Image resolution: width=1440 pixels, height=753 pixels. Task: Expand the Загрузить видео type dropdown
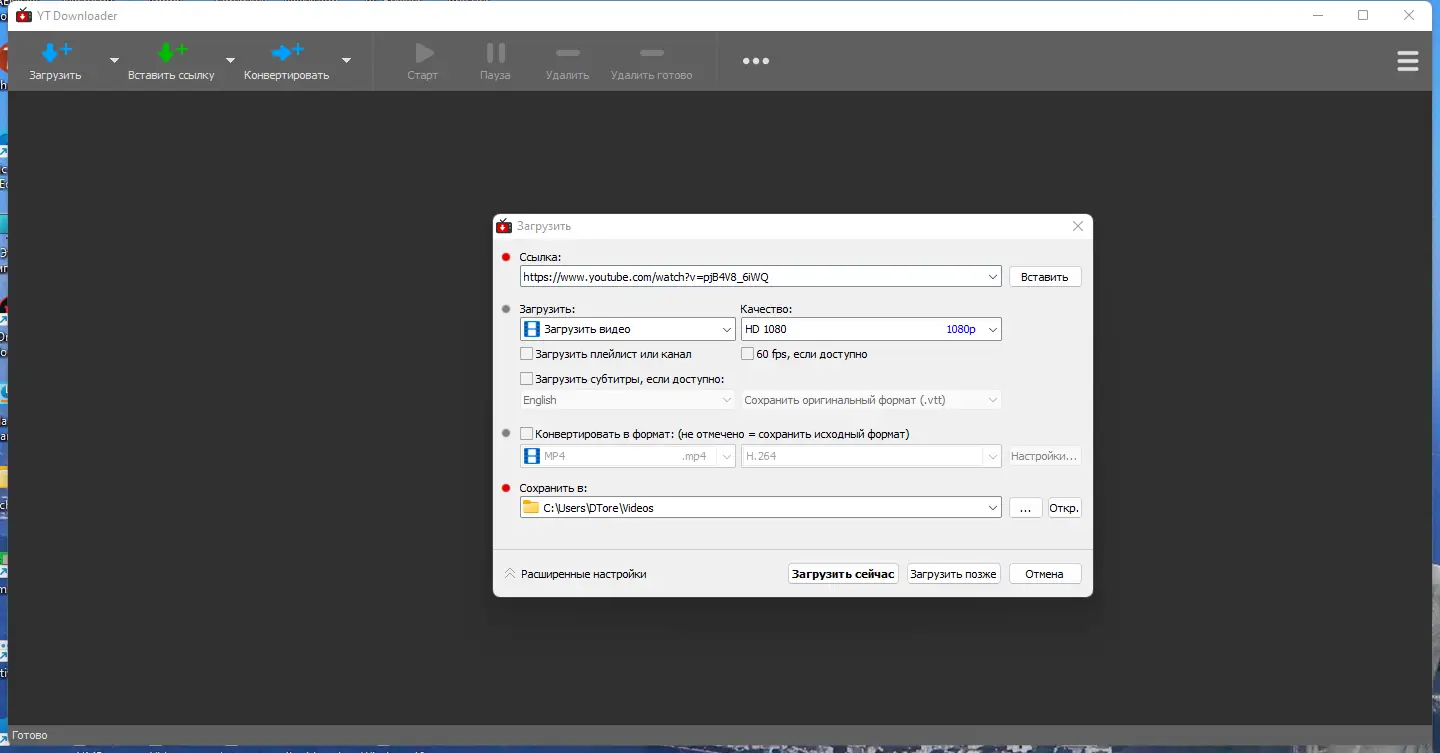click(x=628, y=329)
